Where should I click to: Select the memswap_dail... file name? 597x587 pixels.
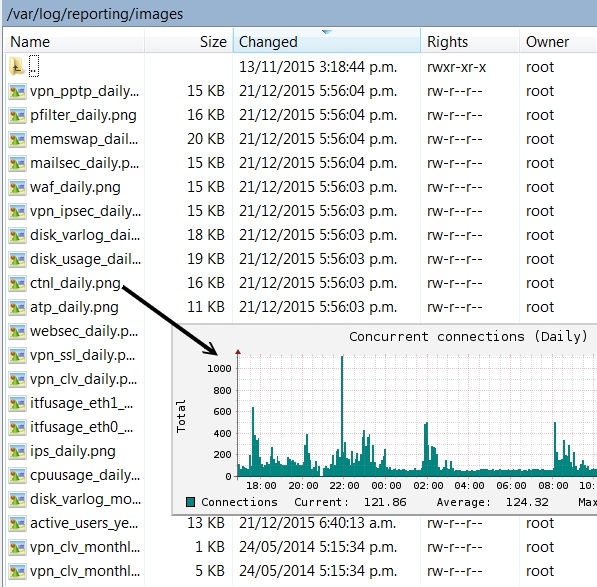click(x=84, y=139)
